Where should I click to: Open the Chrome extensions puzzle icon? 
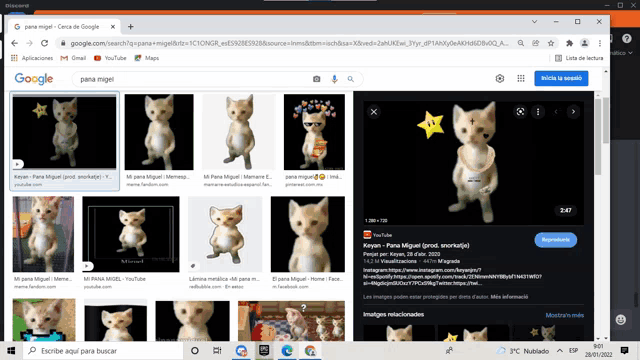click(x=569, y=43)
